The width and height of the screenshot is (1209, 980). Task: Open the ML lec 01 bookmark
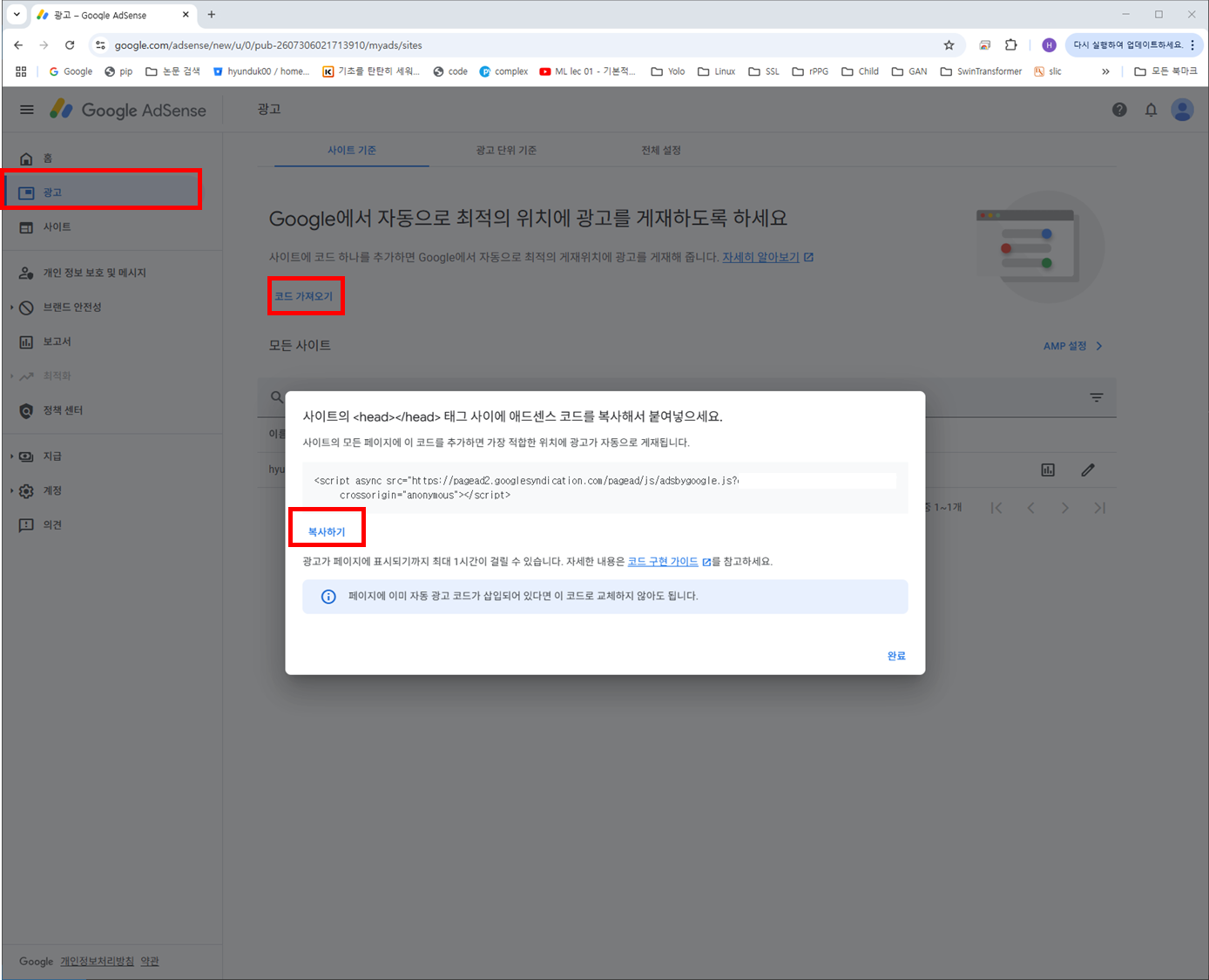pos(587,71)
